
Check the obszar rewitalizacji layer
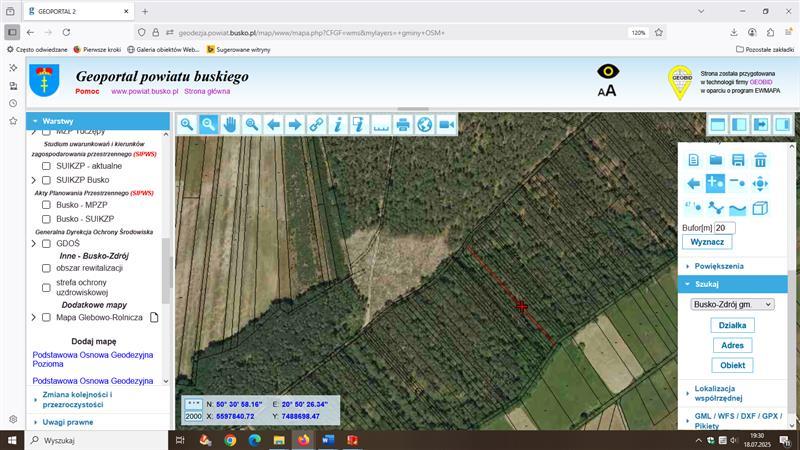click(x=46, y=268)
